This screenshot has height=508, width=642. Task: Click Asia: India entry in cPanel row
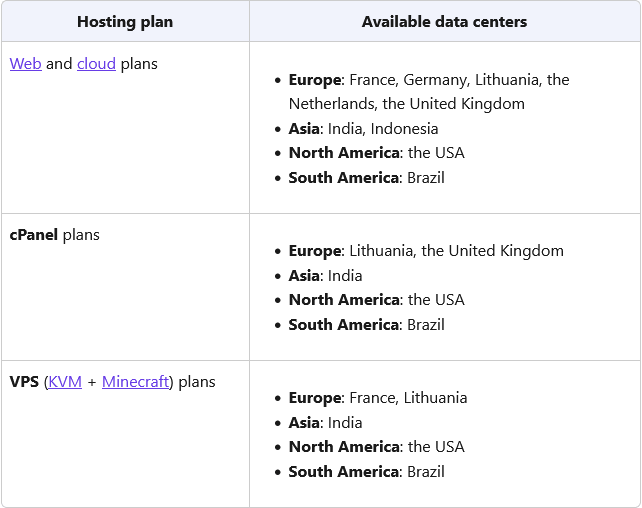point(325,276)
